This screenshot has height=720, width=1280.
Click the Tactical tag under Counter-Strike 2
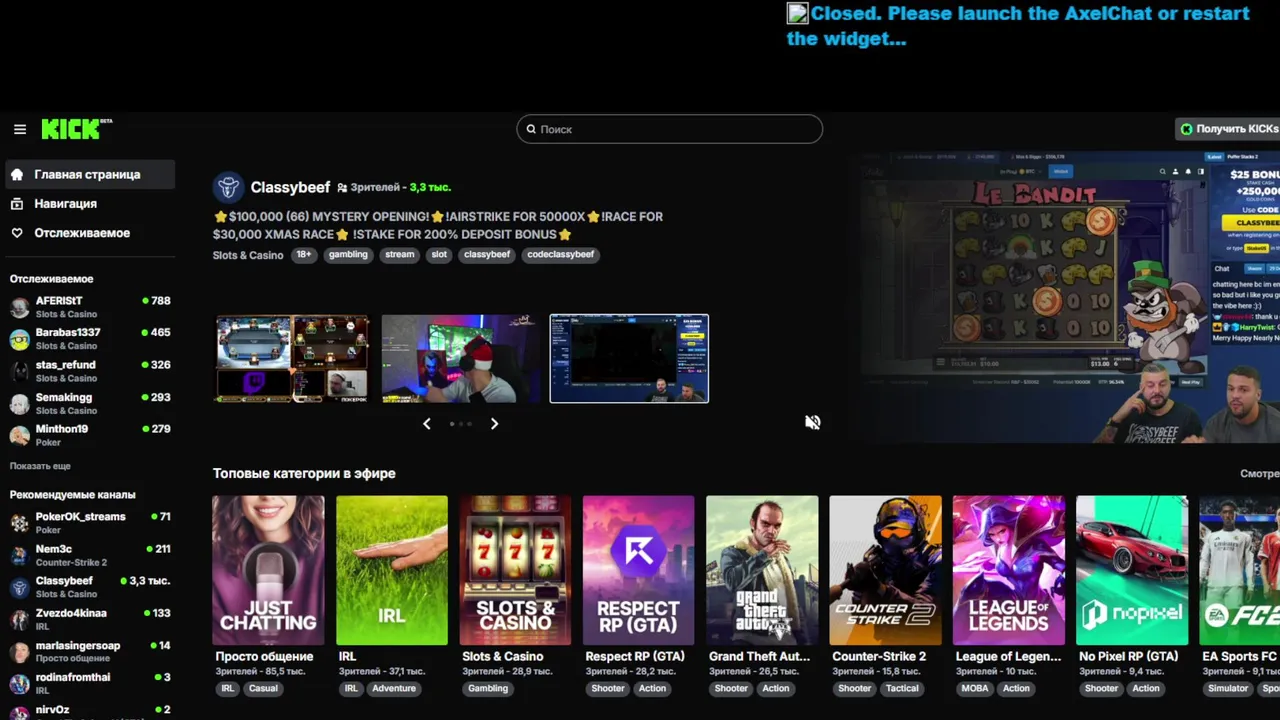coord(902,689)
